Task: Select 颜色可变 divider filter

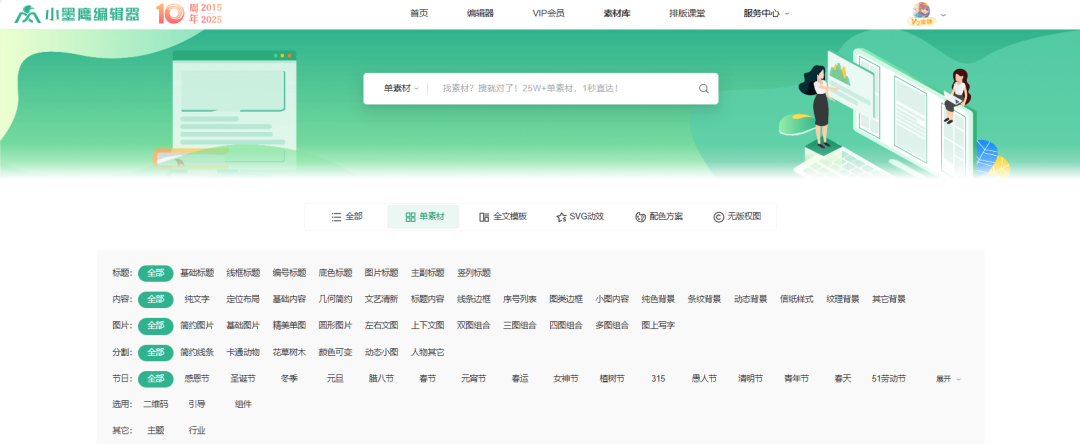Action: (335, 352)
